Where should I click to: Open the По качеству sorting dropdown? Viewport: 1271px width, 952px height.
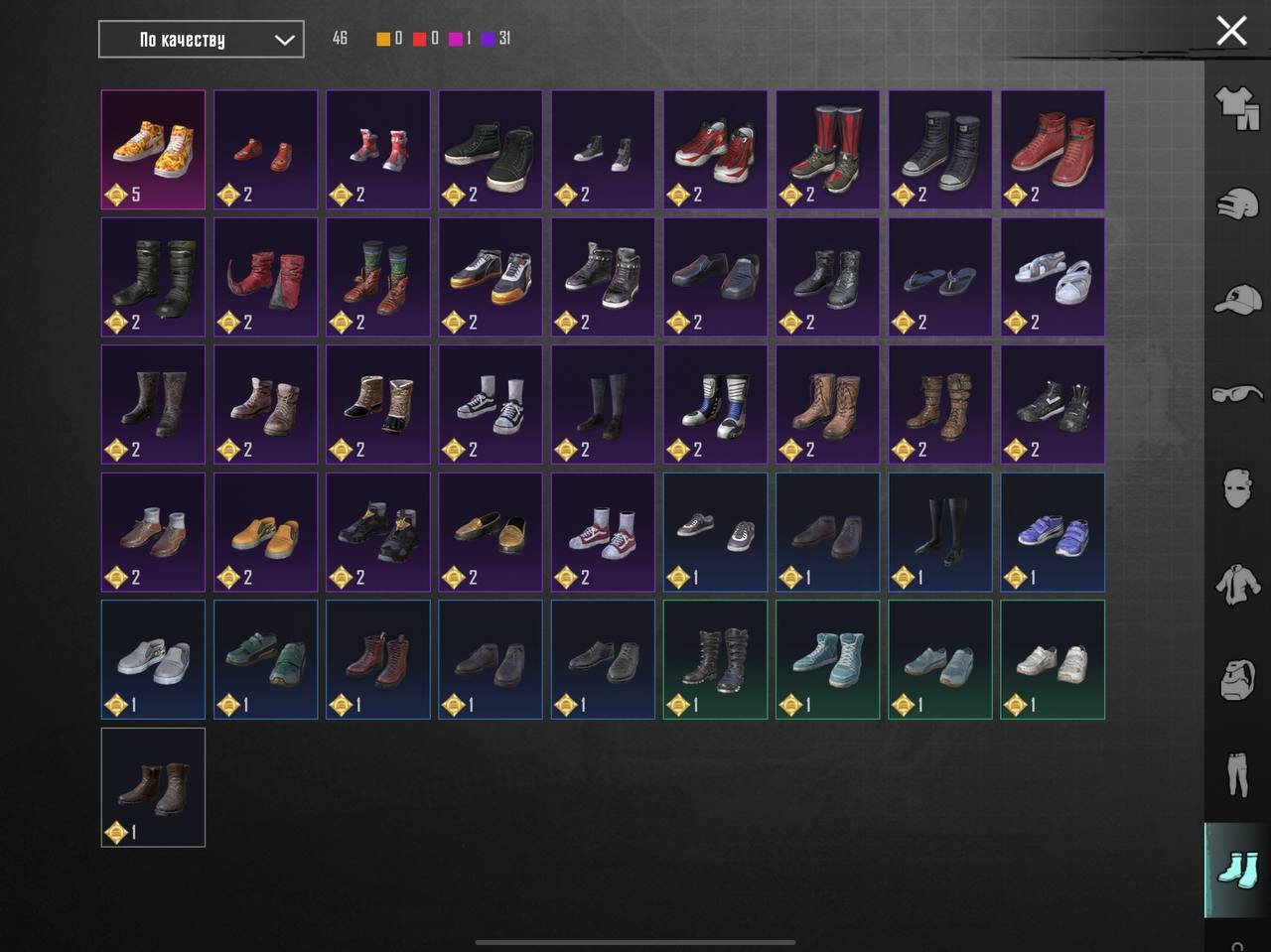202,40
